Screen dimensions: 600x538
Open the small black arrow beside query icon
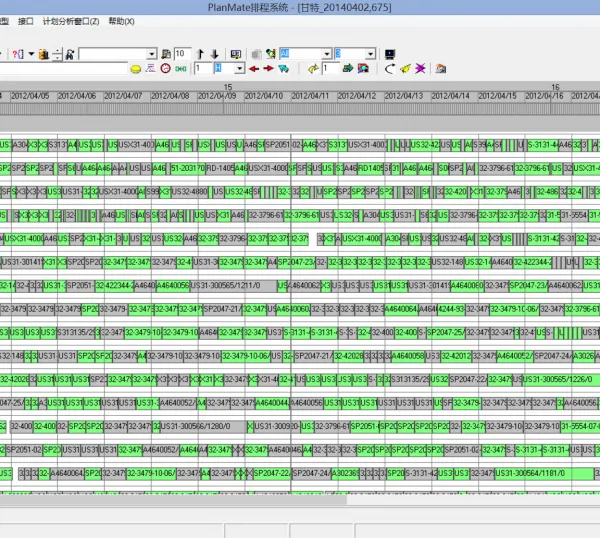click(31, 54)
